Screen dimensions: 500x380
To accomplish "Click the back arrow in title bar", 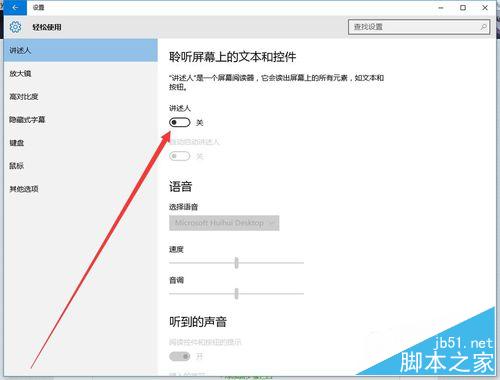I will click(x=15, y=8).
